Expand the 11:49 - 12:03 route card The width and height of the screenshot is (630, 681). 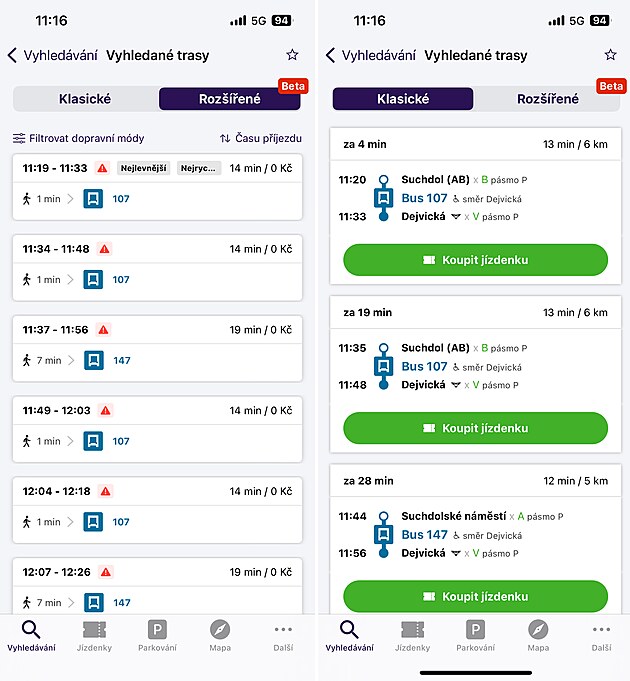pos(158,429)
